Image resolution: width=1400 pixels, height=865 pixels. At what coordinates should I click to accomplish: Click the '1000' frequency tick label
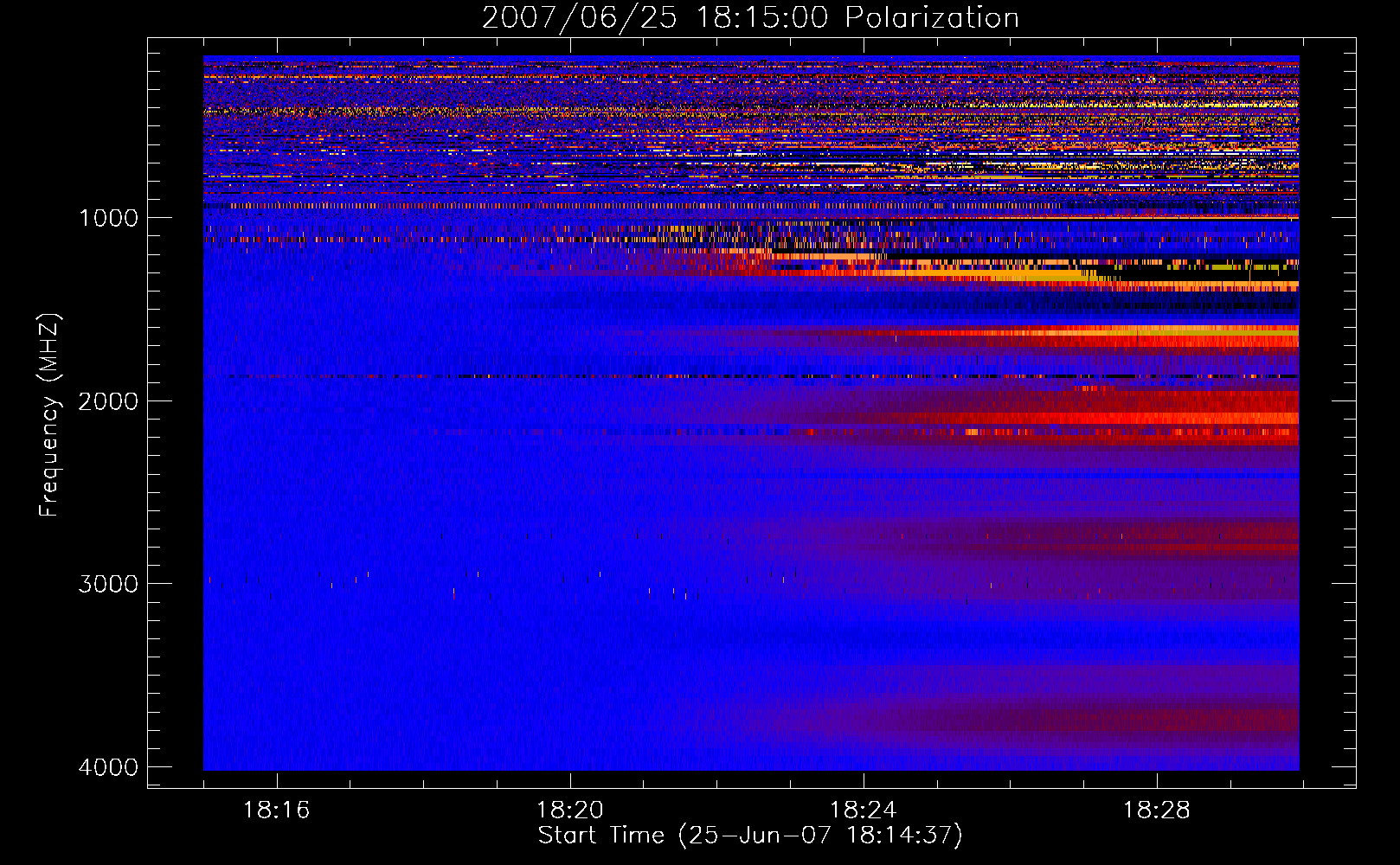pyautogui.click(x=108, y=218)
